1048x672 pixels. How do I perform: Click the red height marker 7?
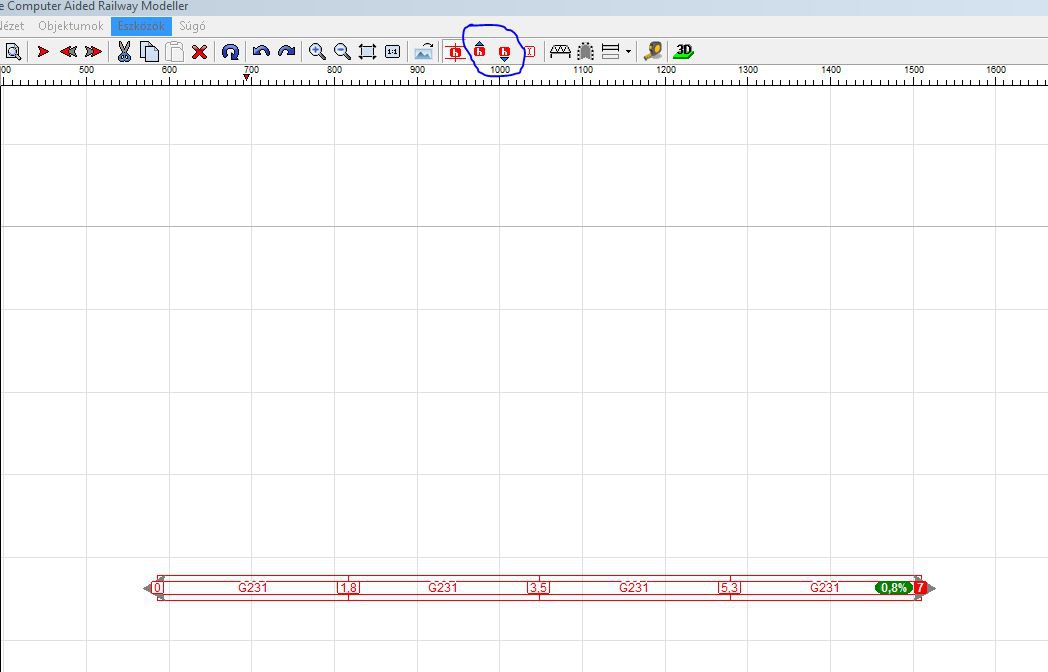pyautogui.click(x=920, y=588)
